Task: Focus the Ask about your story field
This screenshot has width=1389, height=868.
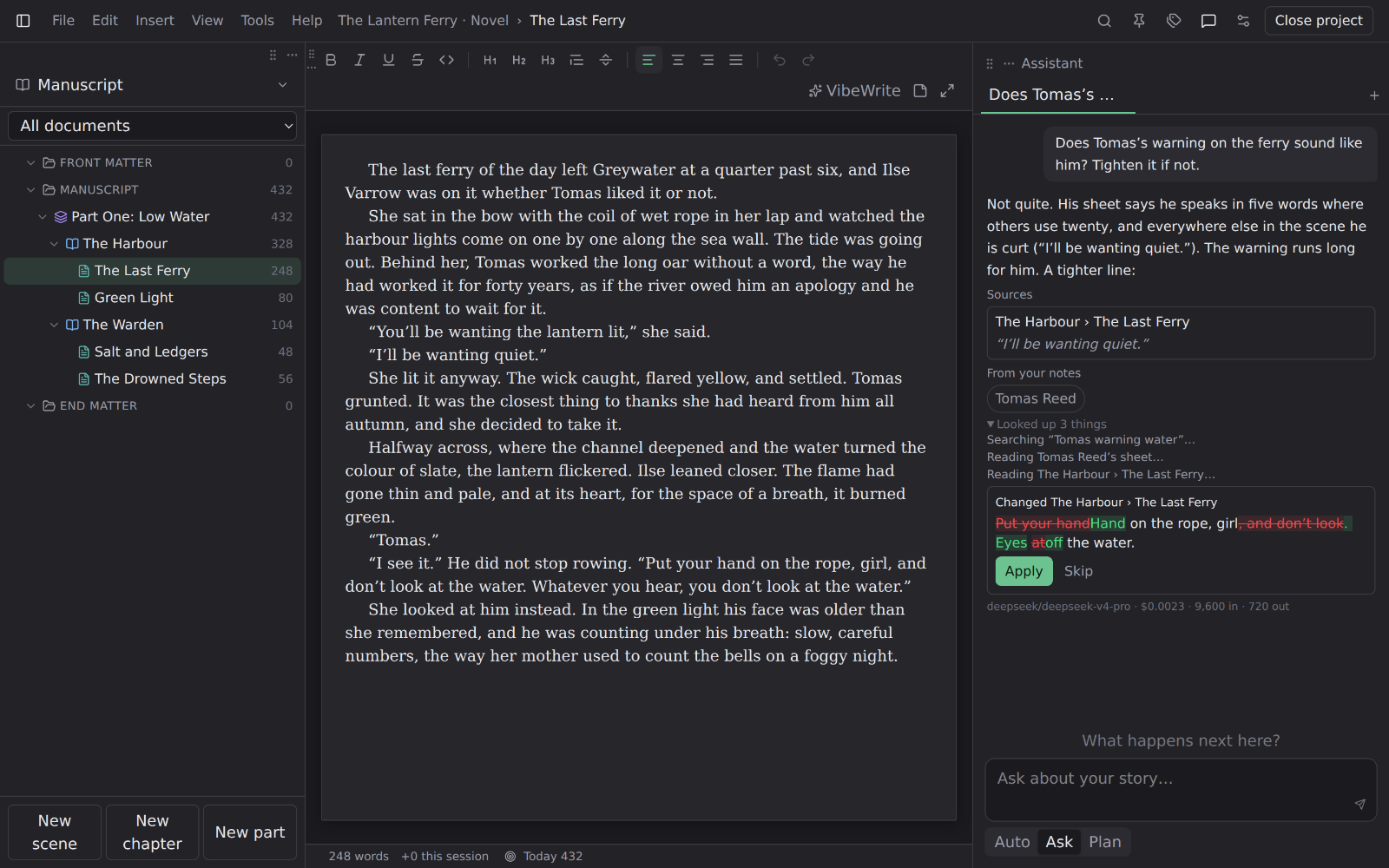Action: (x=1181, y=790)
